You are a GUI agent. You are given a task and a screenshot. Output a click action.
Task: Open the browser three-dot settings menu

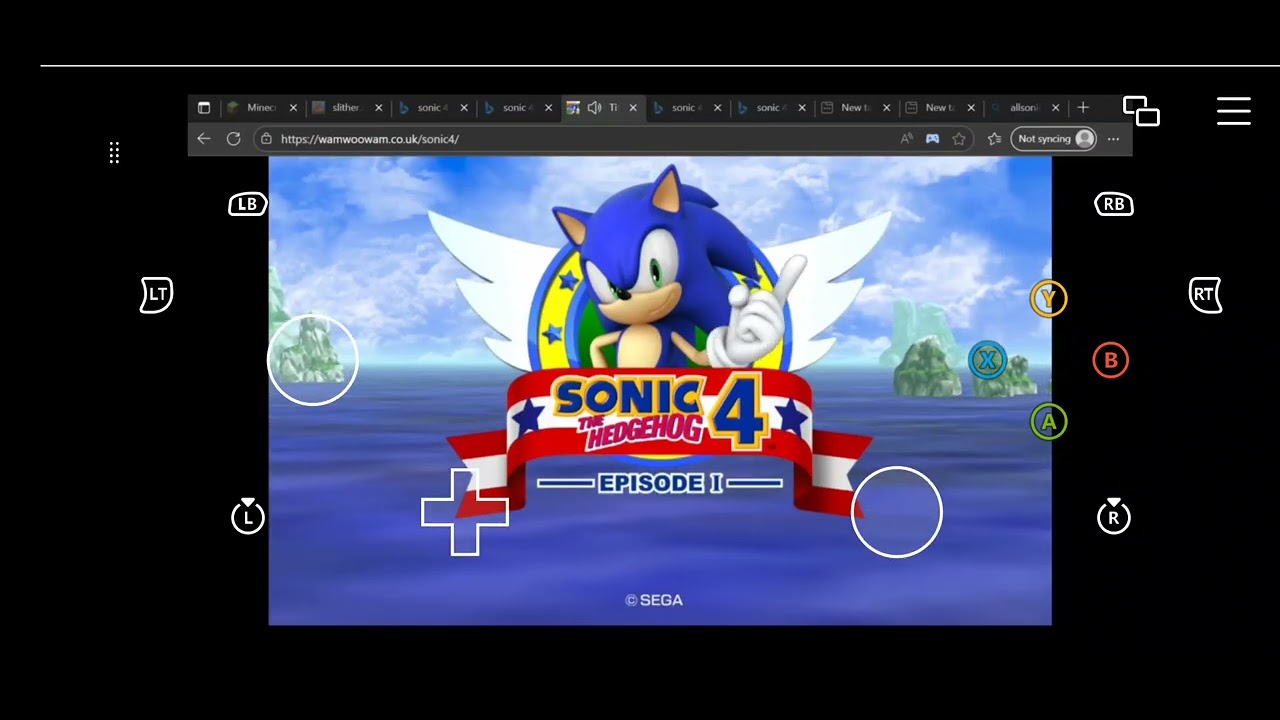tap(1113, 139)
